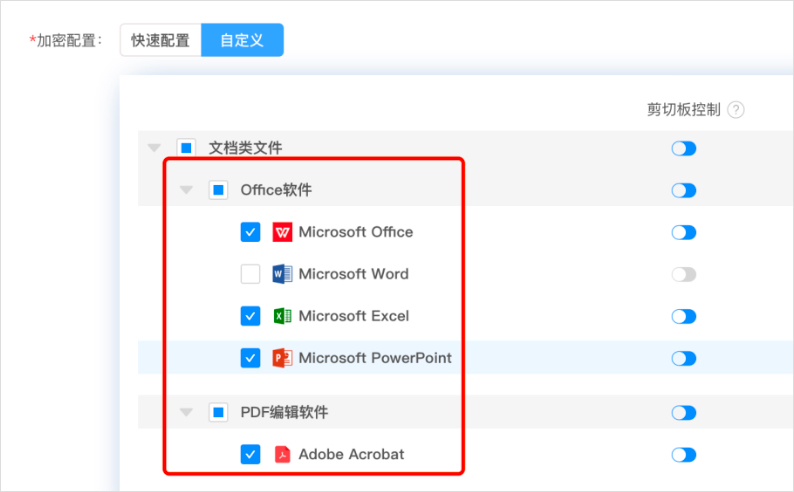This screenshot has width=794, height=492.
Task: Click the Microsoft Excel app icon
Action: point(282,316)
